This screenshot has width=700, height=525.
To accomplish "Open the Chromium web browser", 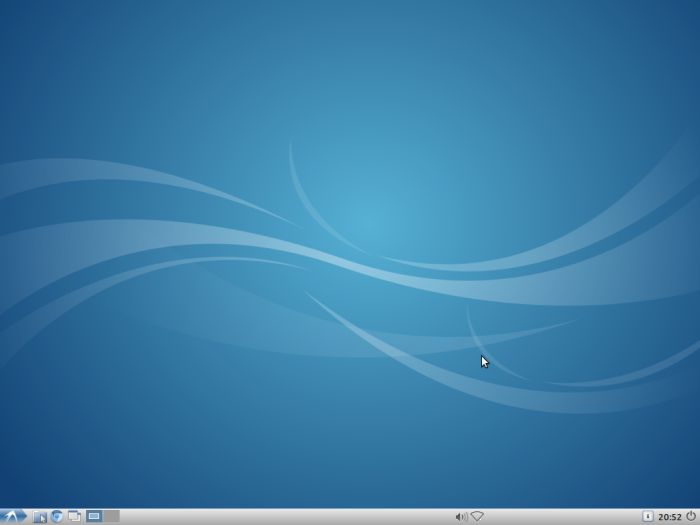I will [57, 516].
